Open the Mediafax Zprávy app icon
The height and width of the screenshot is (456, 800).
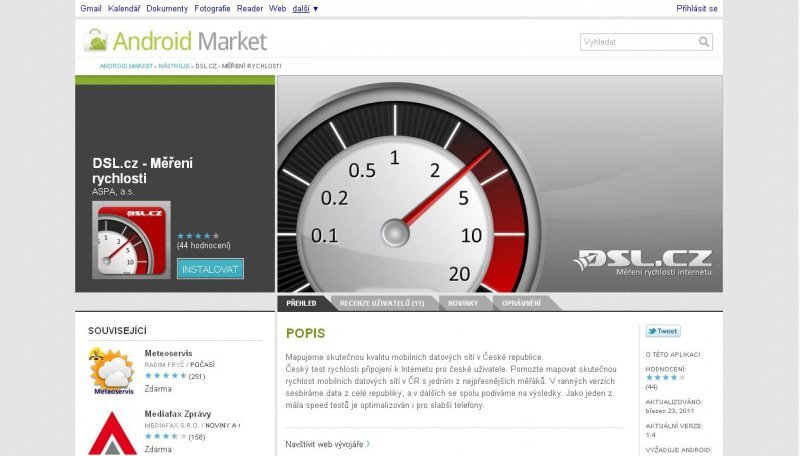(x=112, y=432)
